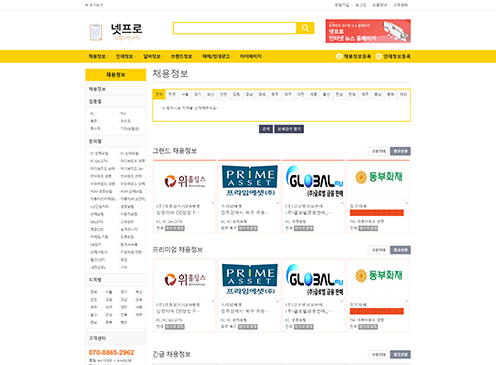496x365 pixels.
Task: Click the small corner icon on Grand GLOBAL card
Action: pyautogui.click(x=342, y=203)
